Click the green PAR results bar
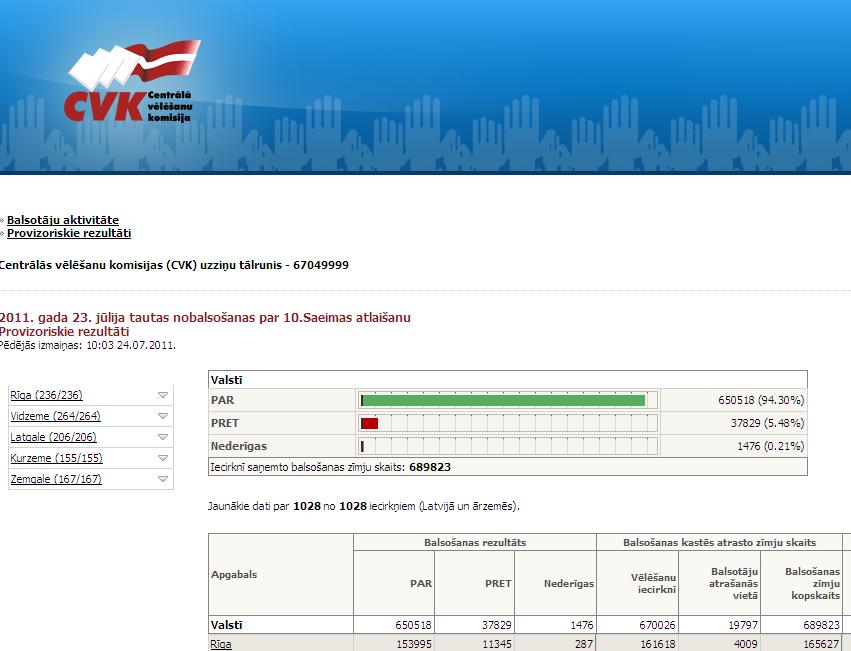Screen dimensions: 851x651 click(503, 400)
